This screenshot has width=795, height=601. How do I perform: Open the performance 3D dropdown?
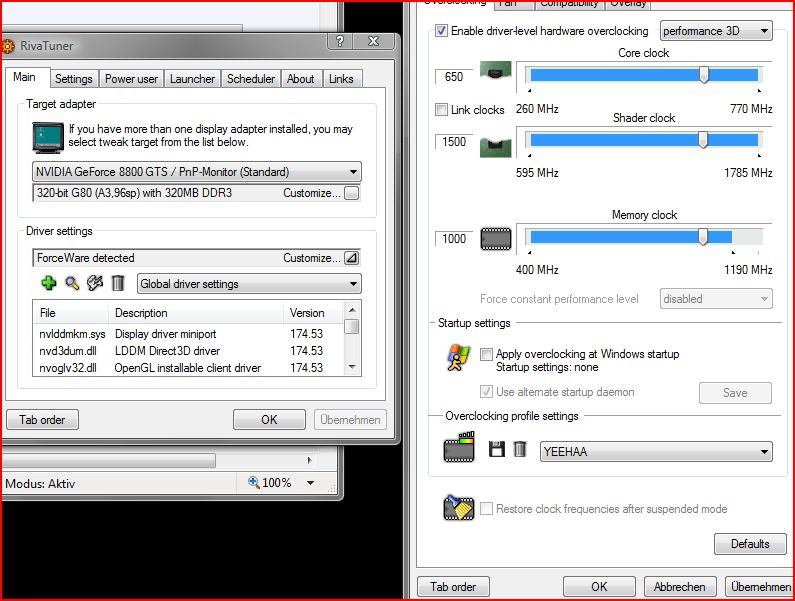716,31
